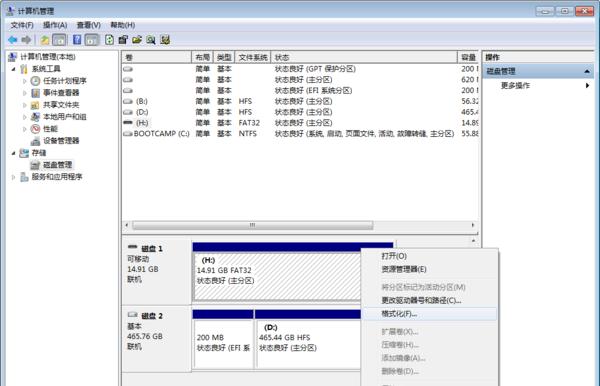Click the blue Back arrow in toolbar

click(x=13, y=39)
